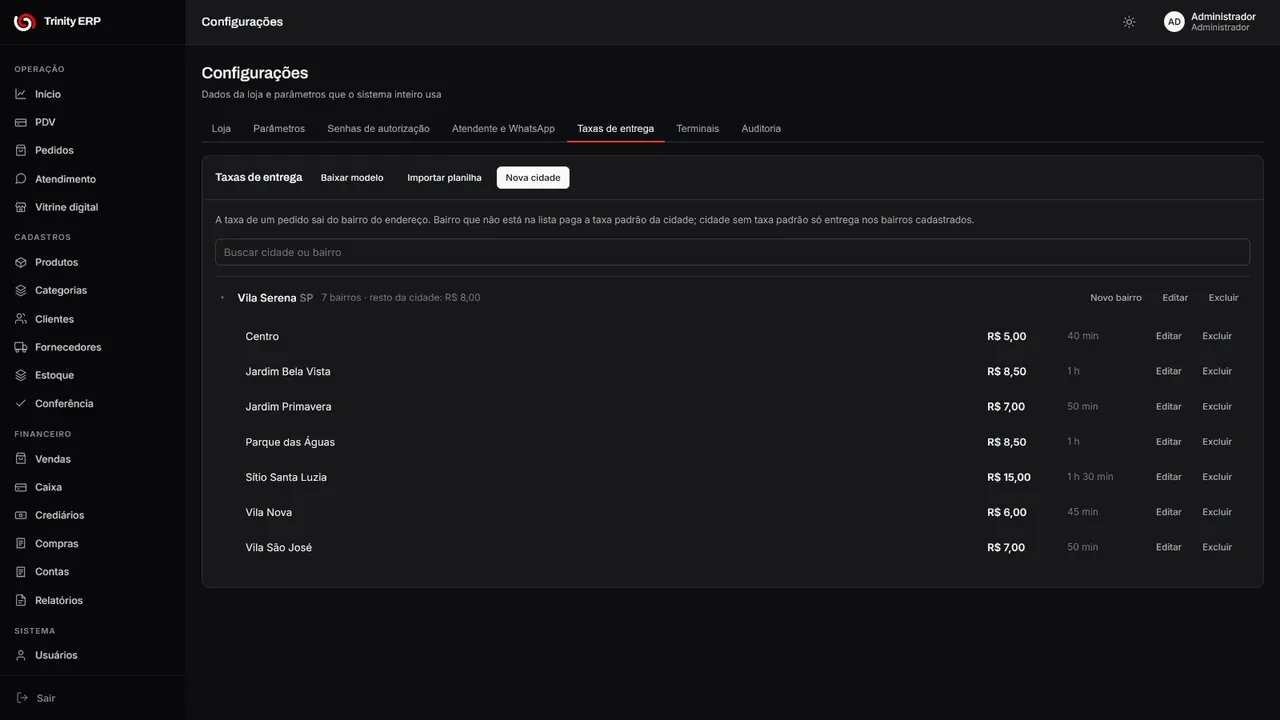1280x720 pixels.
Task: Click the Produtos box icon
Action: 21,262
